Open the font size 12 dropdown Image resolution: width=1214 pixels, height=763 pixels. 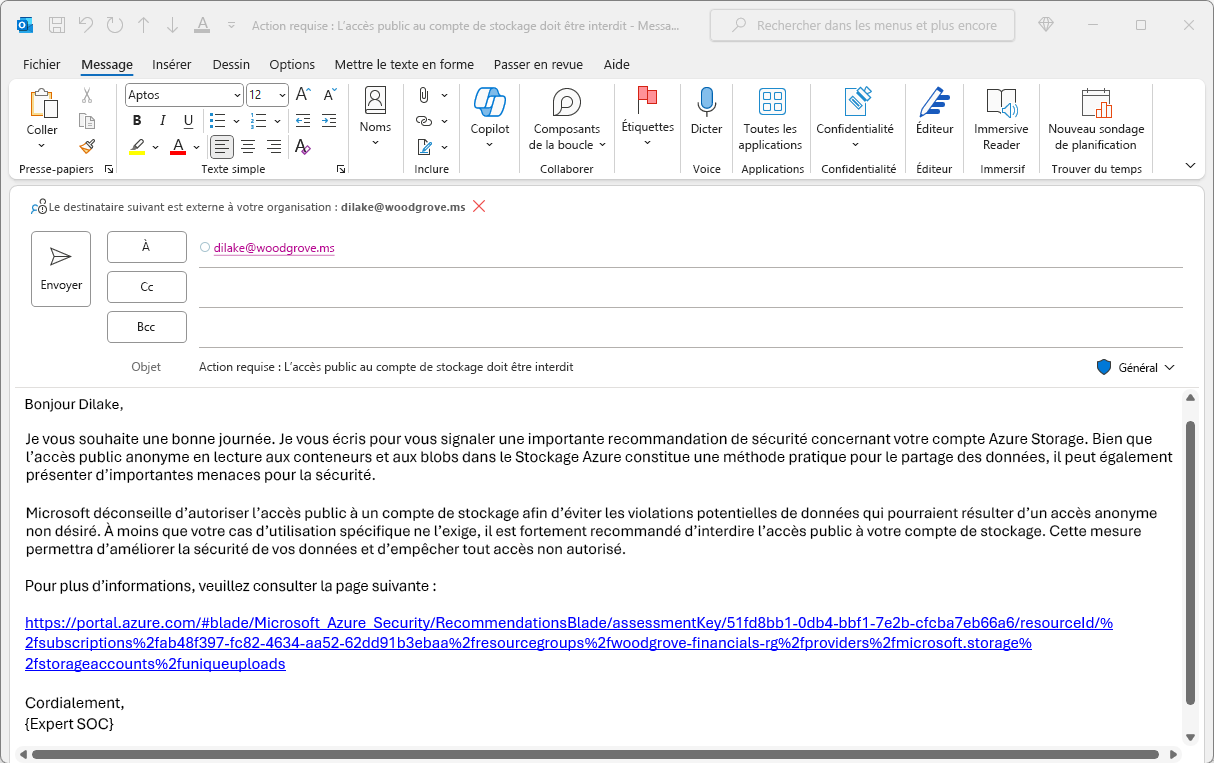282,95
